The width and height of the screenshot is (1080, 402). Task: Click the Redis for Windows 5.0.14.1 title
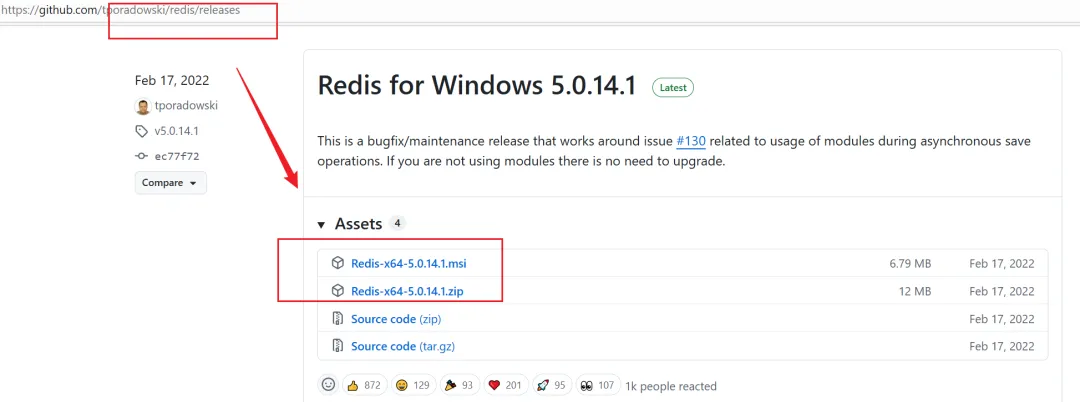pyautogui.click(x=477, y=86)
